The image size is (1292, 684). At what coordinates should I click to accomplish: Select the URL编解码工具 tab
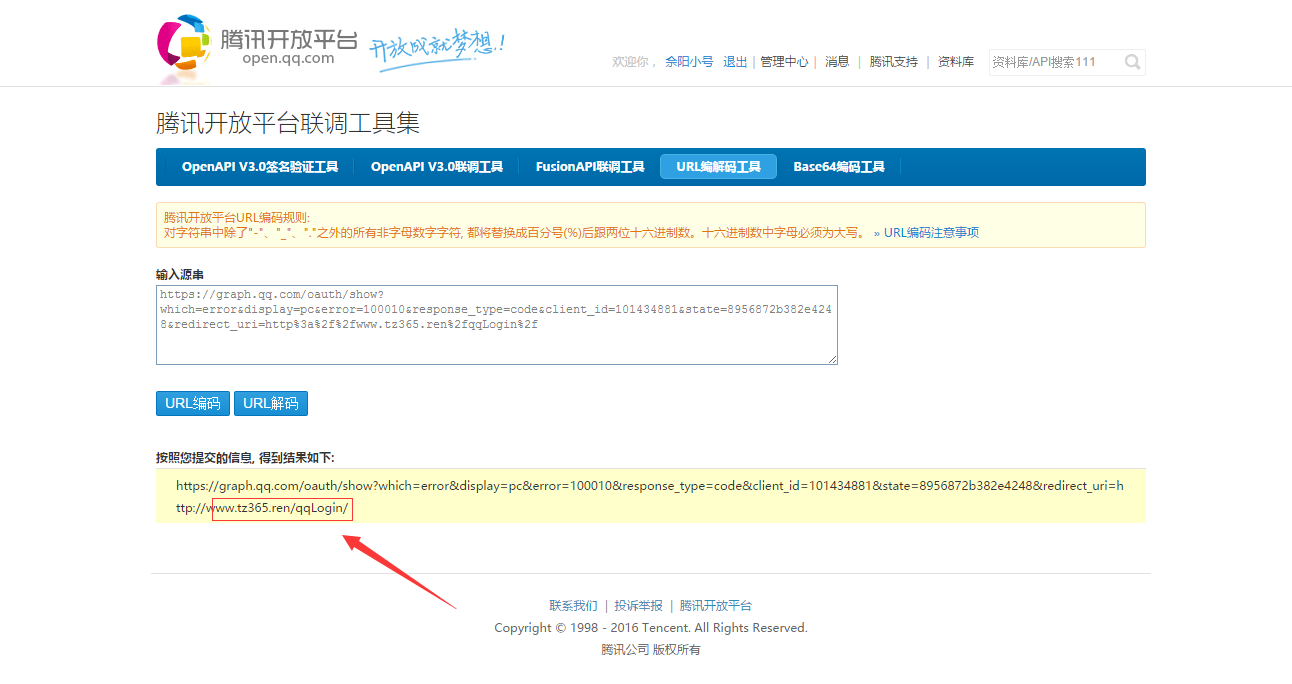718,167
